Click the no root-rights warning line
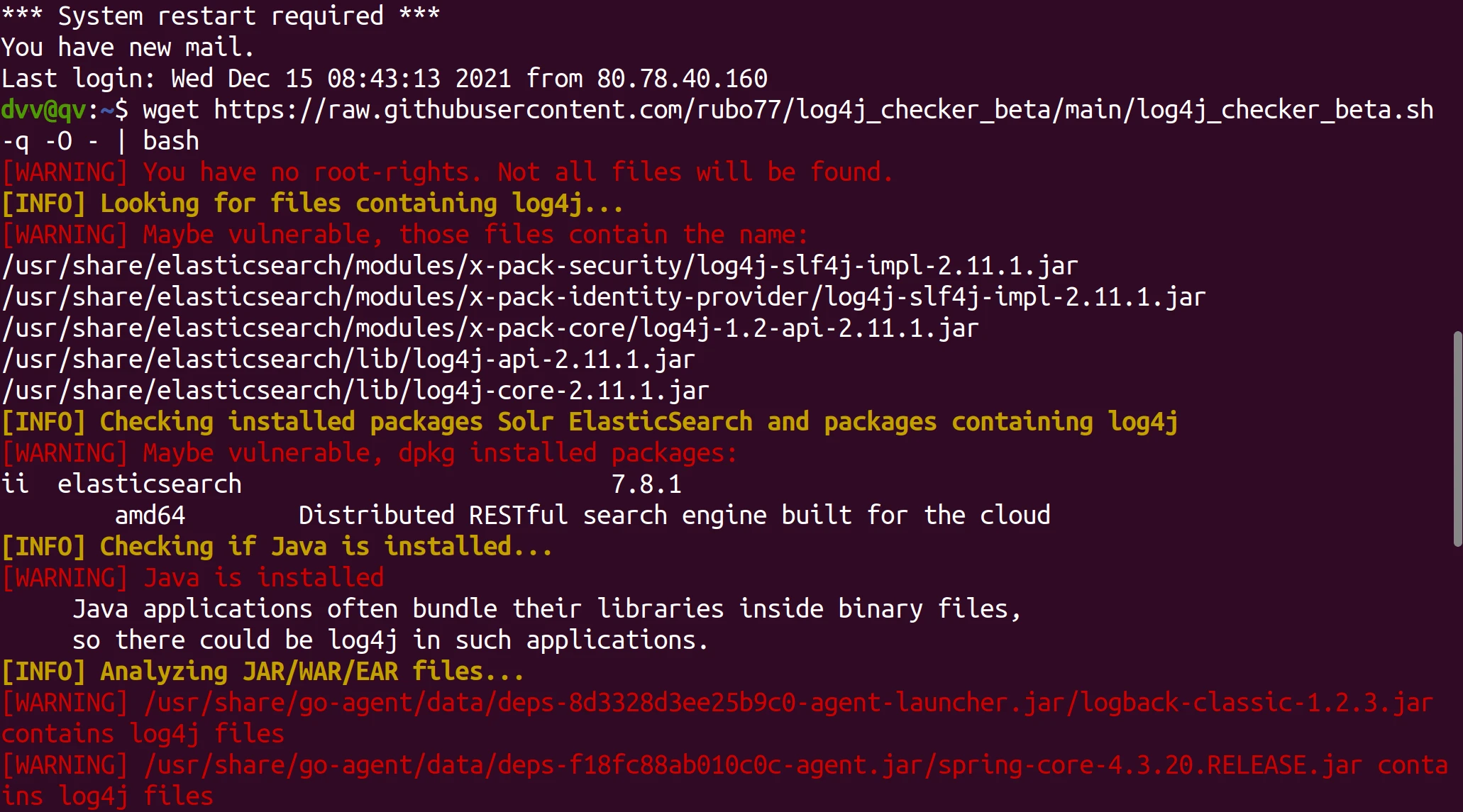Screen dimensions: 1463x812 pos(447,172)
